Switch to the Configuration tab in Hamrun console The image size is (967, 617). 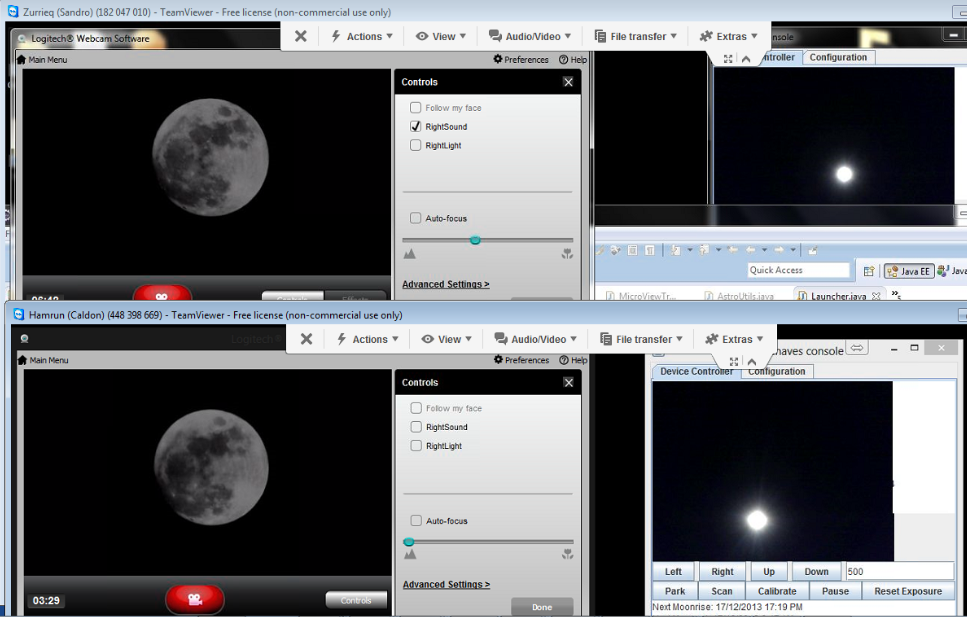click(x=777, y=371)
